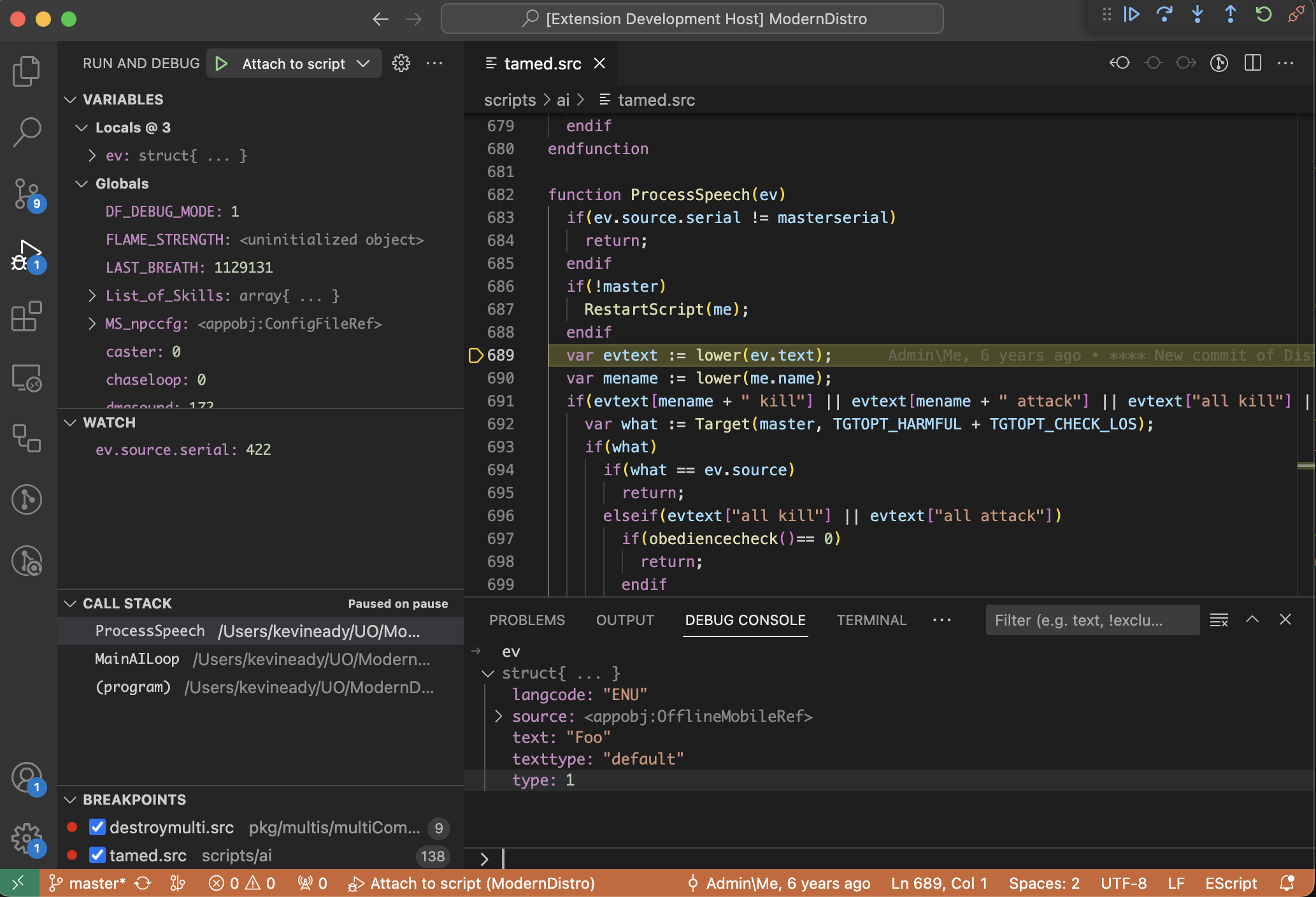This screenshot has height=897, width=1316.
Task: Select the debug configure settings gear
Action: coord(400,63)
